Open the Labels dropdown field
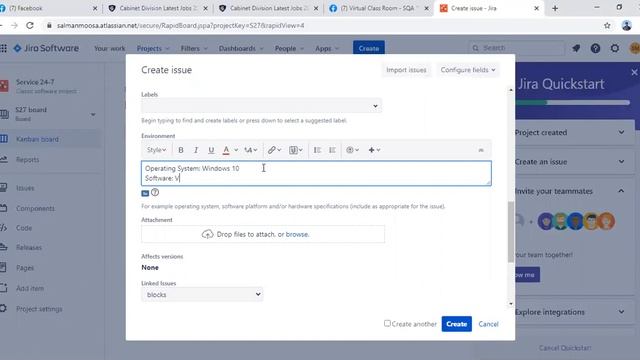 [x=261, y=106]
